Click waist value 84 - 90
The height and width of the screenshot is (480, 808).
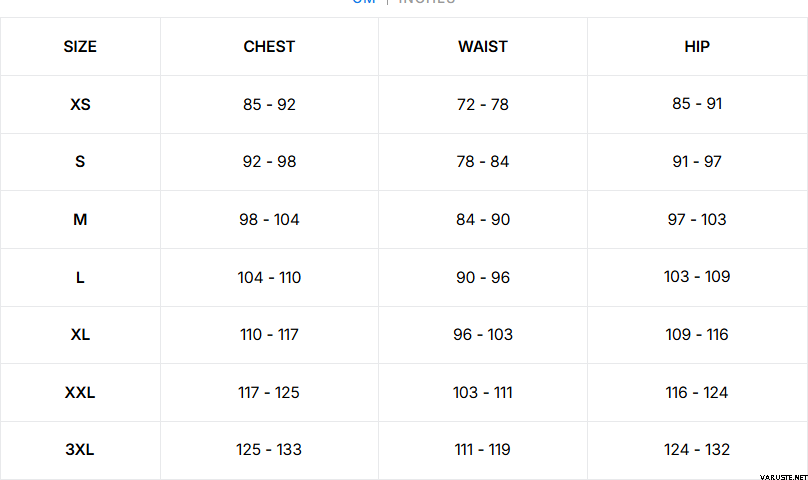[483, 220]
